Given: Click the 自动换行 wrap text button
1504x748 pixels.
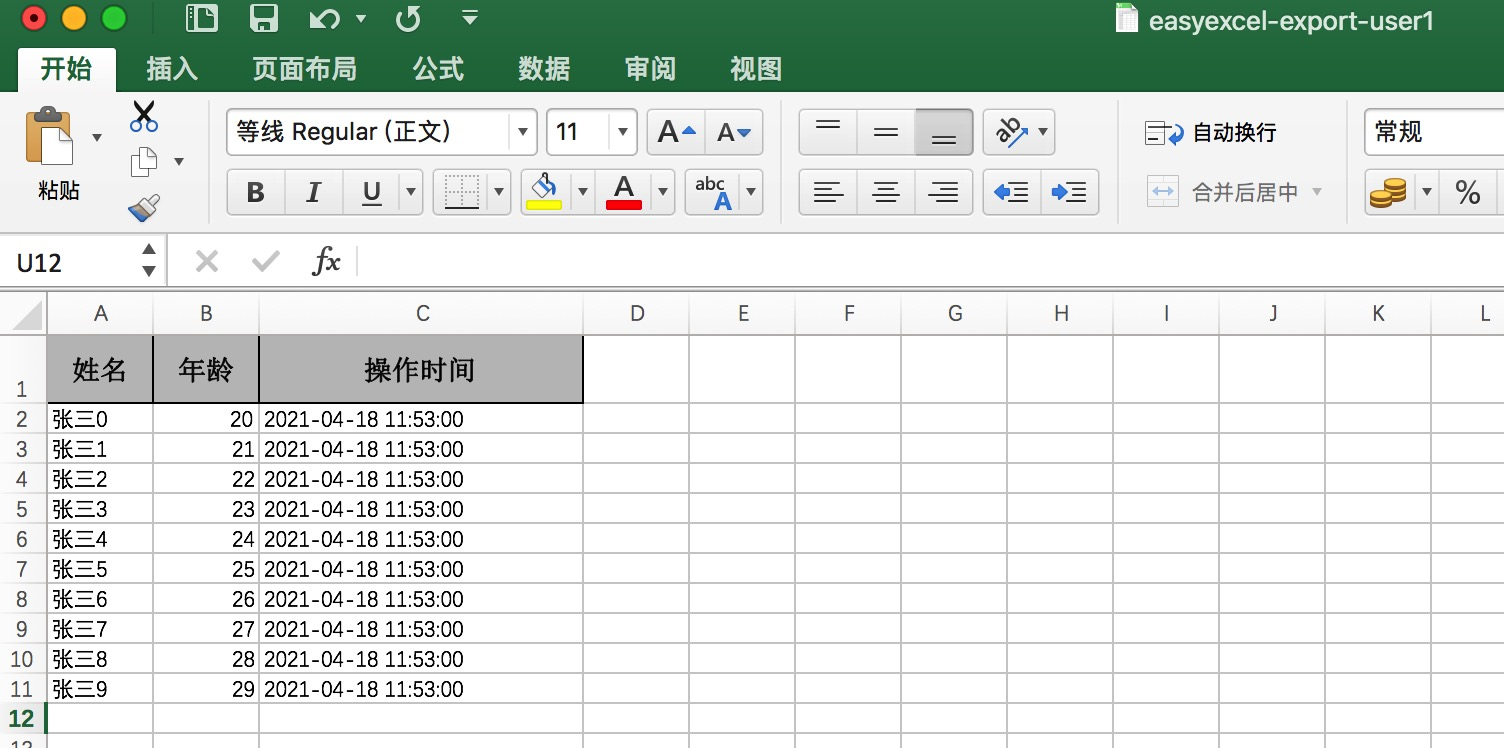Looking at the screenshot, I should (1211, 133).
